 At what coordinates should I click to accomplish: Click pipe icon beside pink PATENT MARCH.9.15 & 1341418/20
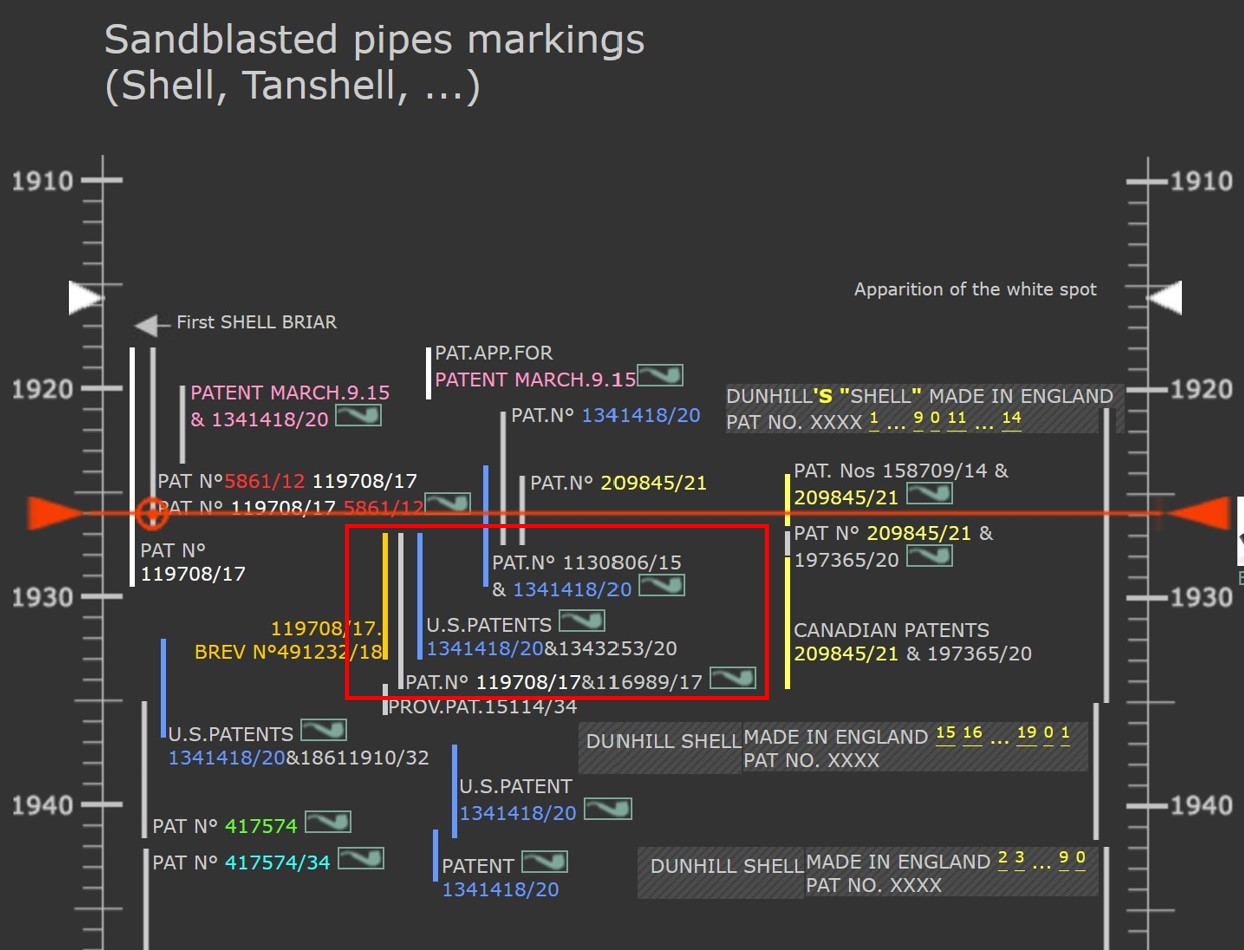click(x=358, y=414)
